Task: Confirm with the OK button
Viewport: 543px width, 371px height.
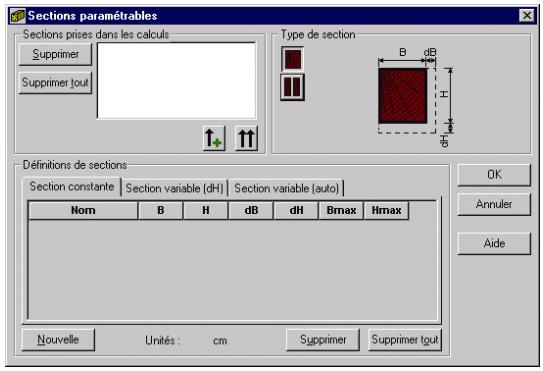Action: 494,175
